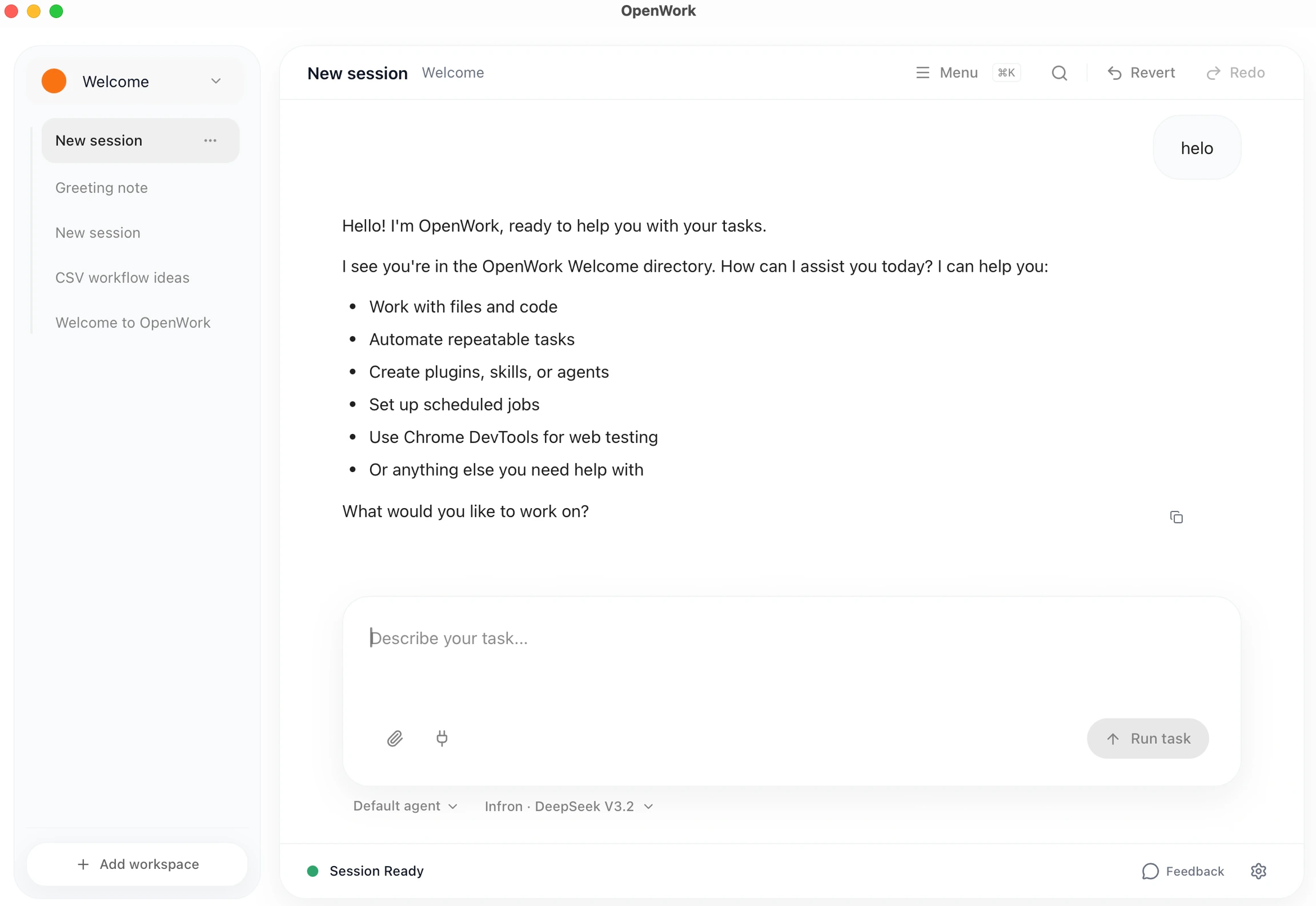Copy the assistant's response using the copy icon
The width and height of the screenshot is (1316, 906).
click(1177, 516)
